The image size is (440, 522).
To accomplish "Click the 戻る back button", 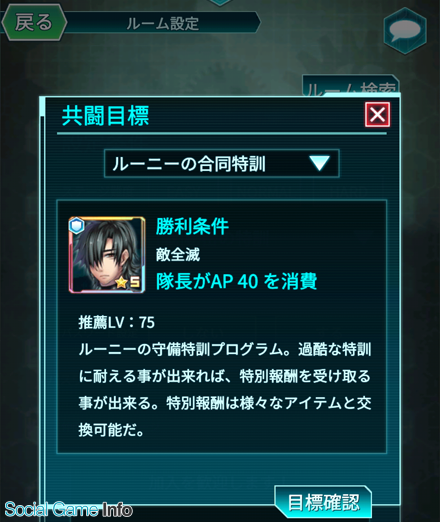I will point(34,23).
